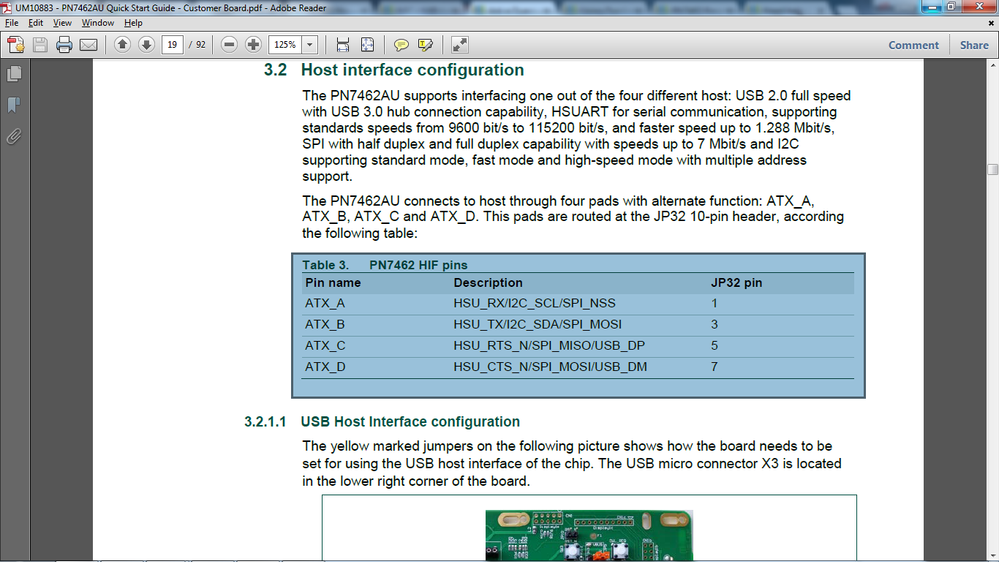Viewport: 999px width, 562px height.
Task: Switch to read mode view icon
Action: pos(459,45)
